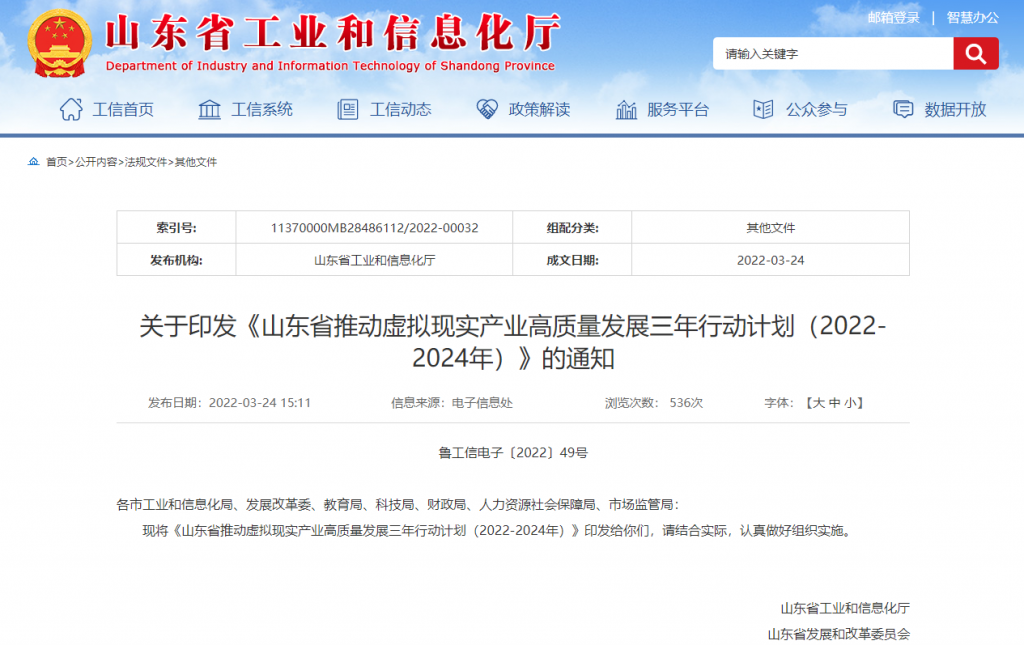
Task: Open the 数据开放 navigation menu
Action: [x=955, y=110]
